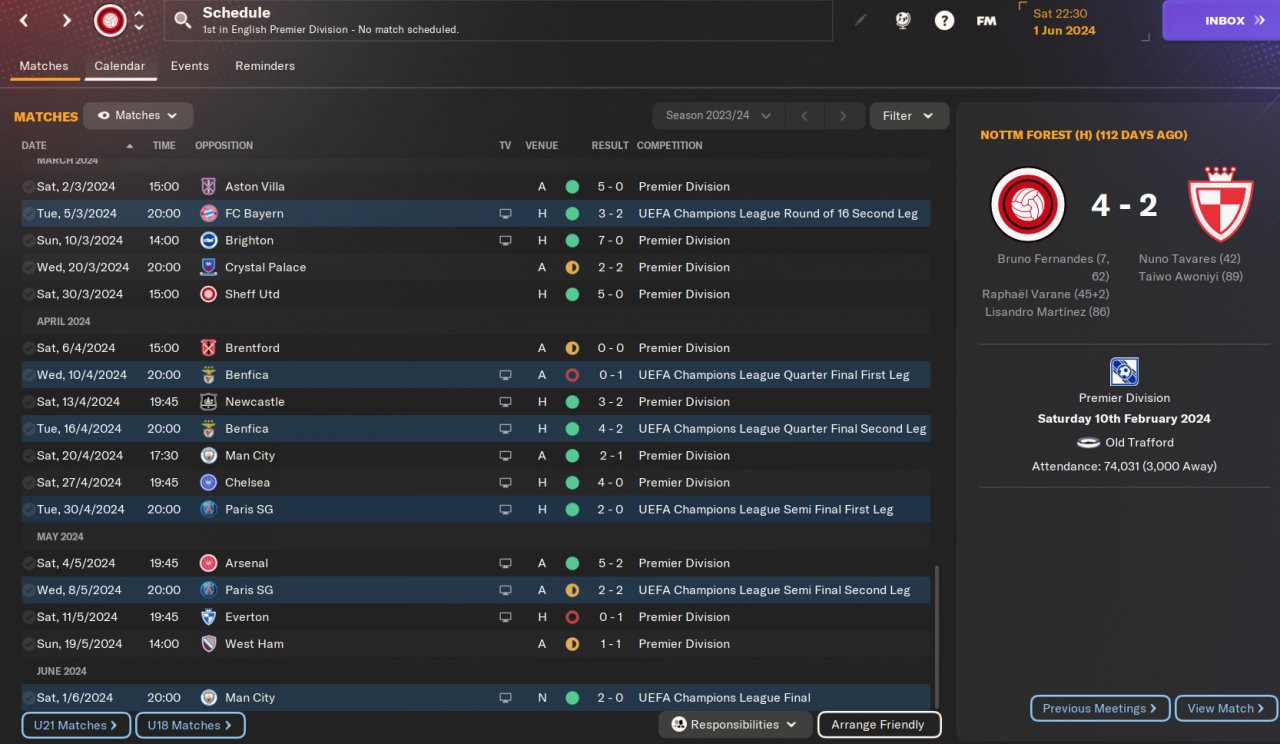Click the Competition column header
The width and height of the screenshot is (1280, 744).
[670, 146]
